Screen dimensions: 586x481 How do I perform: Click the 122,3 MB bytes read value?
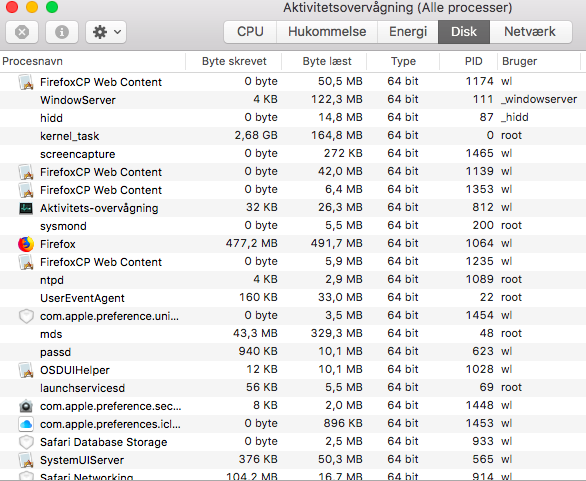tap(337, 99)
